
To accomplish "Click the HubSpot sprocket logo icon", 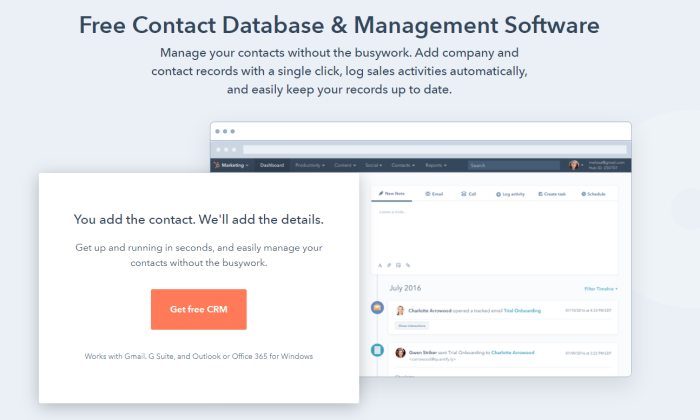I will (217, 165).
